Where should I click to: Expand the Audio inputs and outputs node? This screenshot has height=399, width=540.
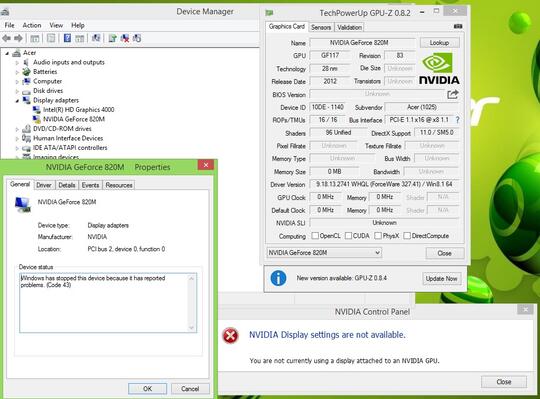point(17,63)
